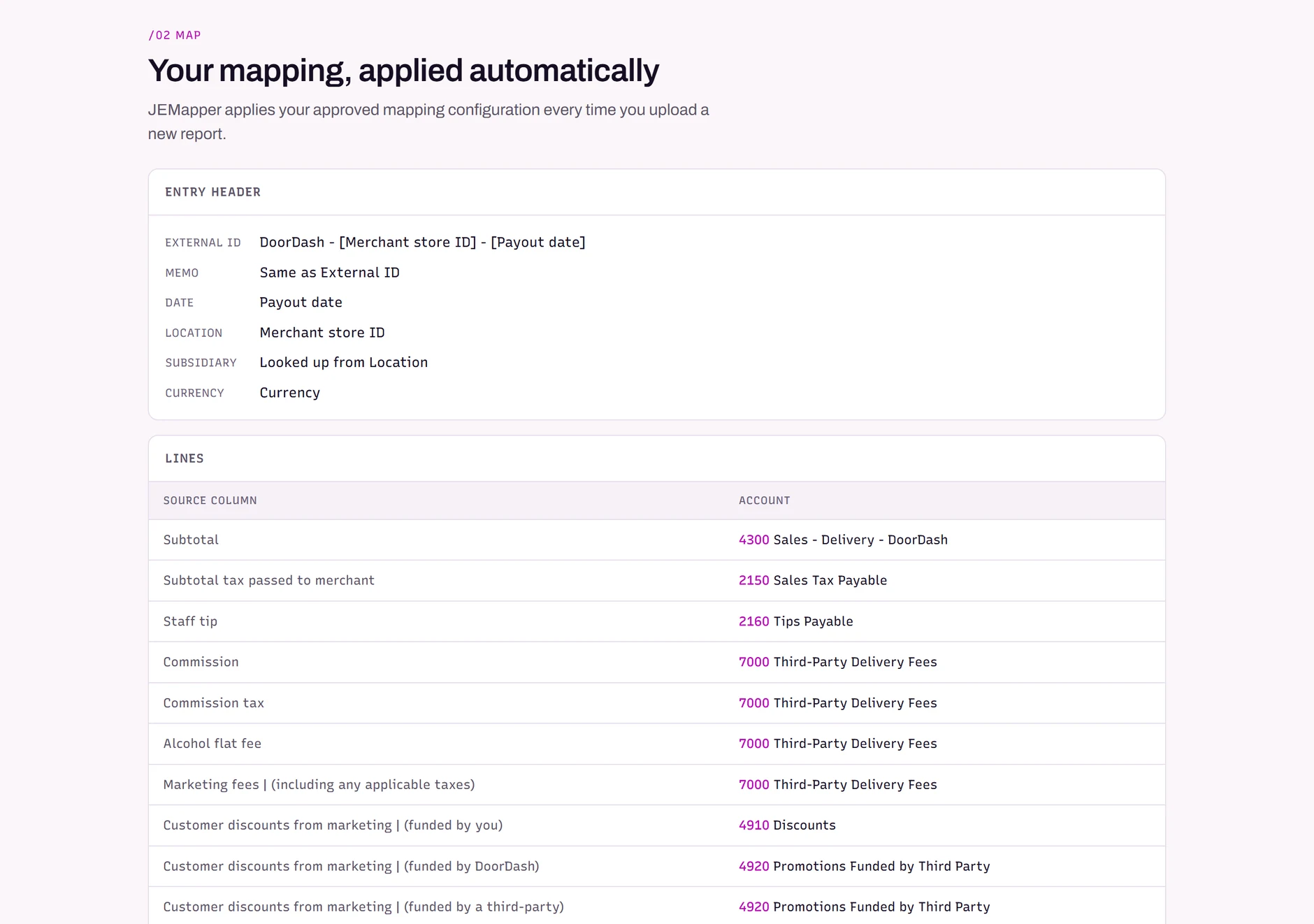Viewport: 1314px width, 924px height.
Task: Click account in the funded by third-party row
Action: pos(865,907)
